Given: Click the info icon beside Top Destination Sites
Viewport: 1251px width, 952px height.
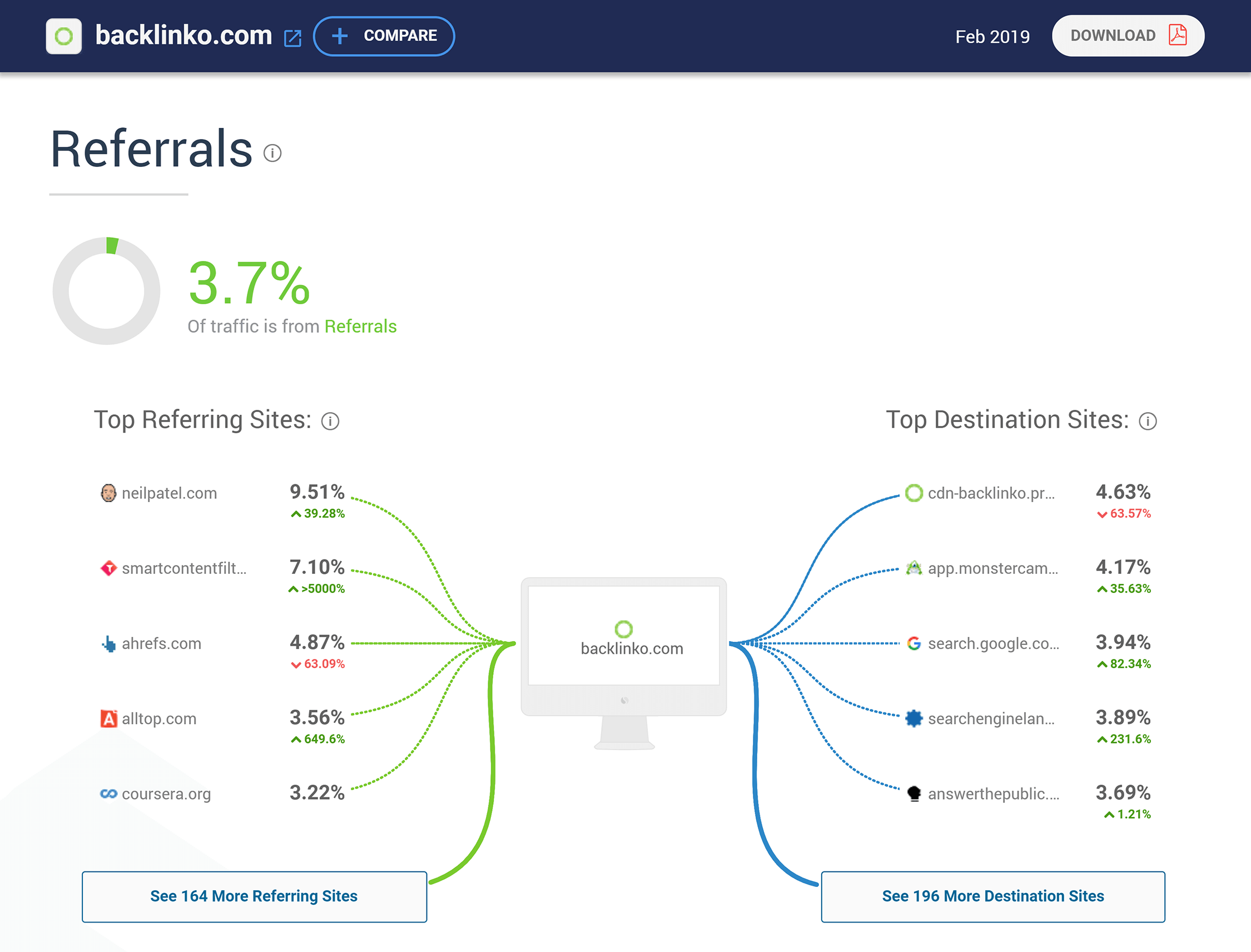Looking at the screenshot, I should pos(1148,421).
